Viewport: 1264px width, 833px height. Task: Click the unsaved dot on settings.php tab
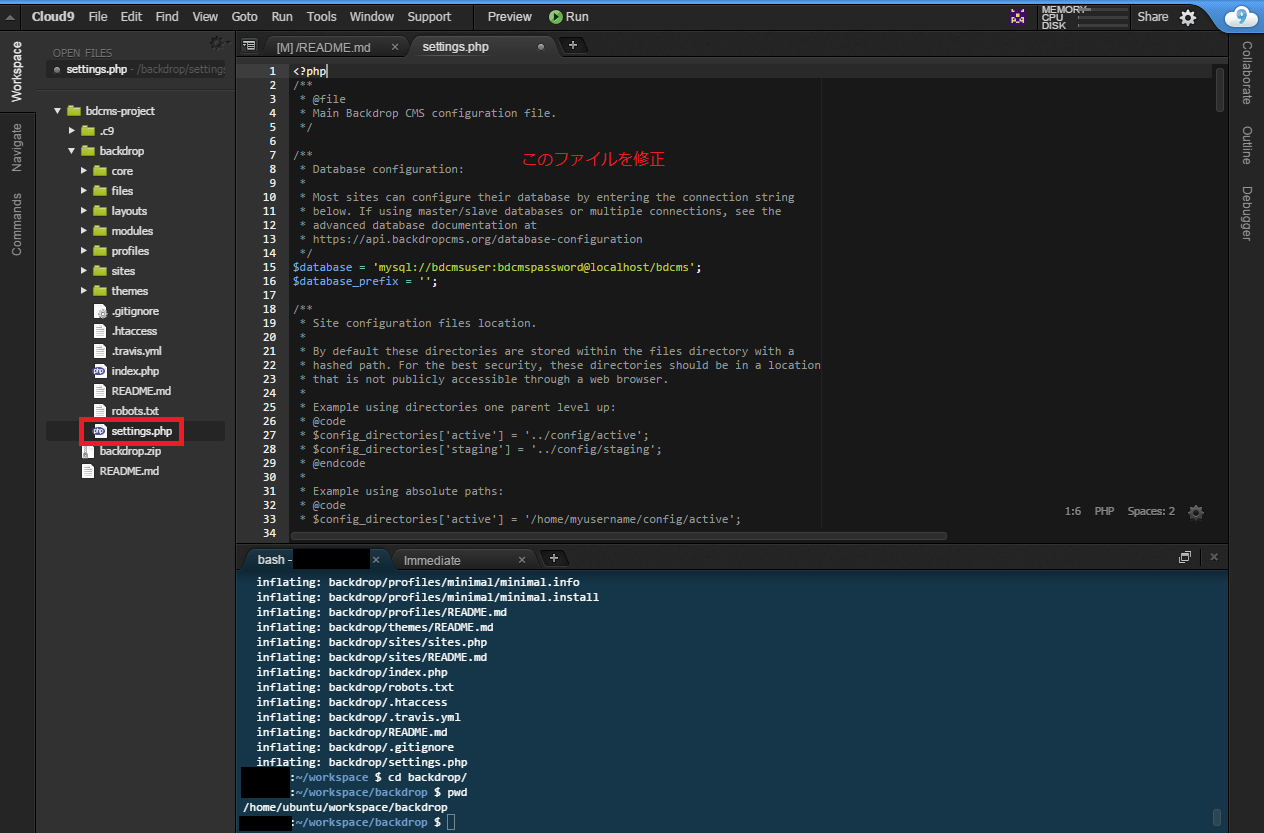pyautogui.click(x=541, y=47)
